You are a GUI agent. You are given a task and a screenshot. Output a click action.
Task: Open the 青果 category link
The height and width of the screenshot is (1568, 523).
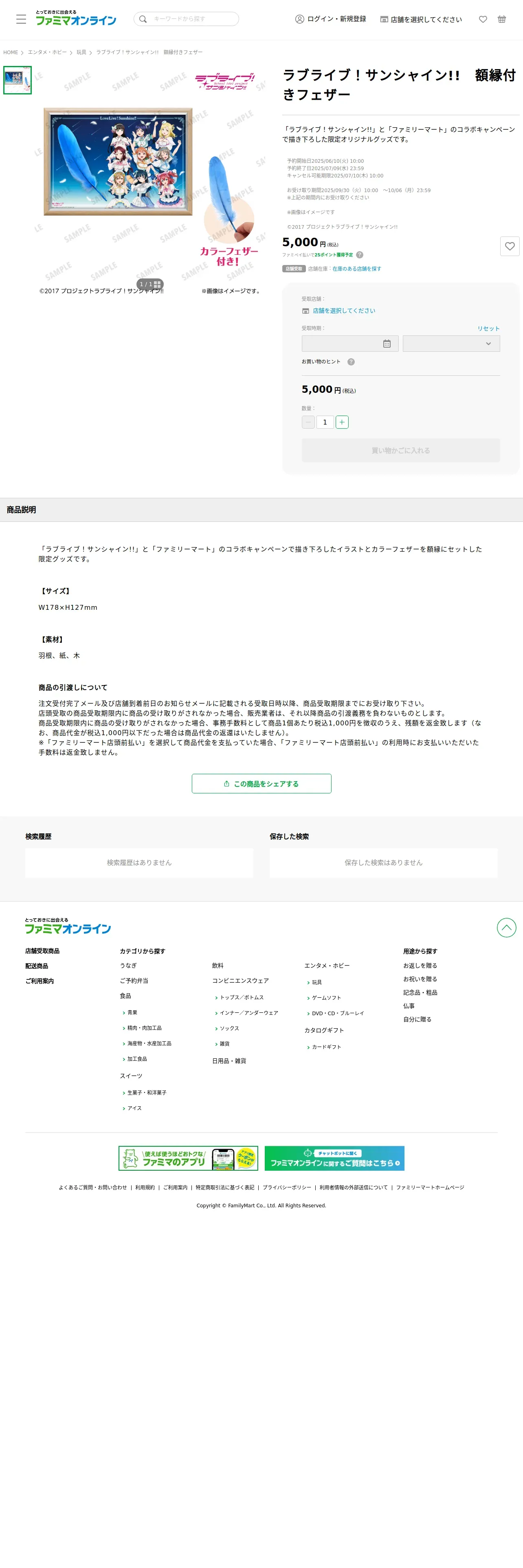coord(132,1013)
